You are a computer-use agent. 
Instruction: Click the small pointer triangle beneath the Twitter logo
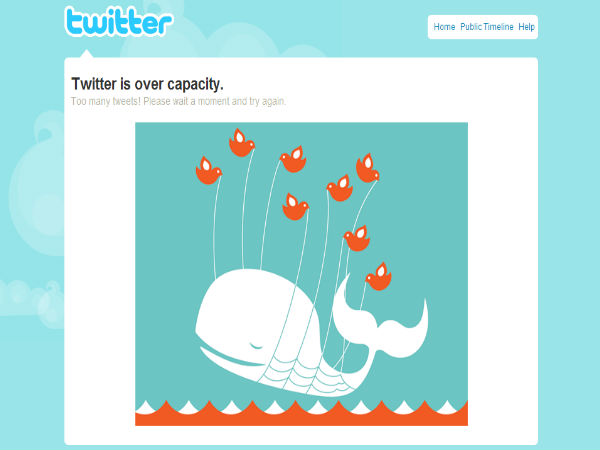(86, 53)
